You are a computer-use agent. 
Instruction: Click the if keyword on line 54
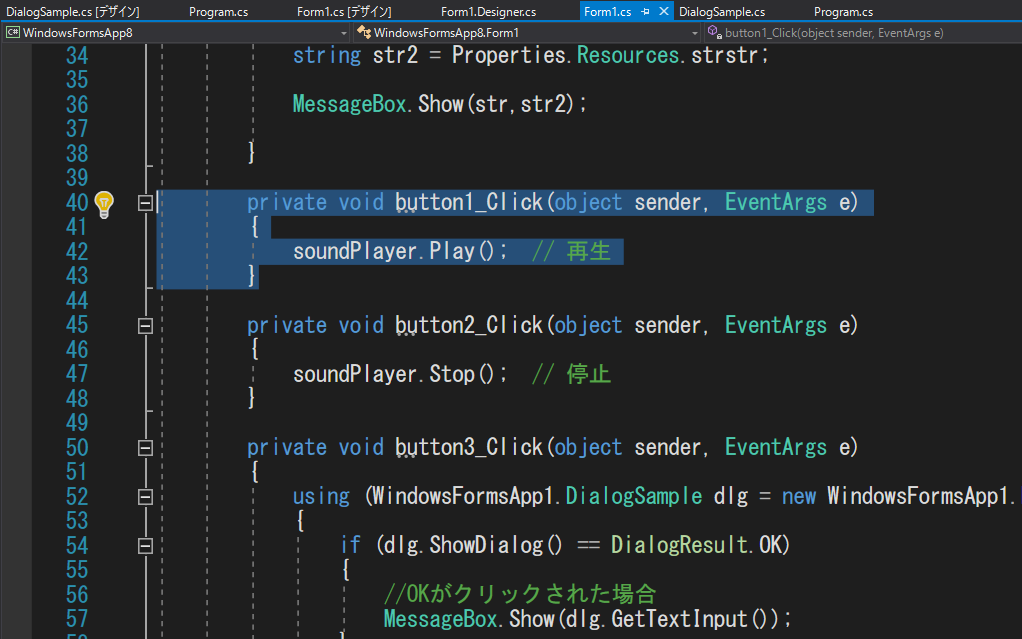[350, 545]
